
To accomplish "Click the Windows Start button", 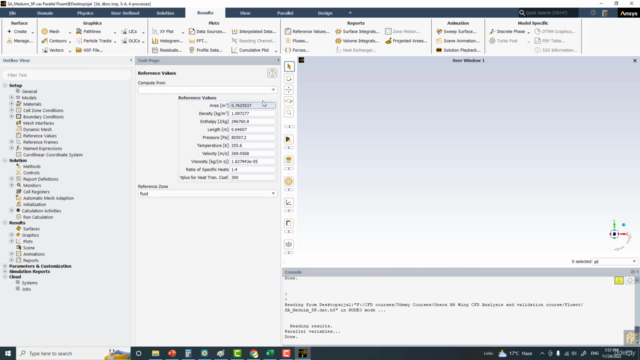I will point(8,353).
